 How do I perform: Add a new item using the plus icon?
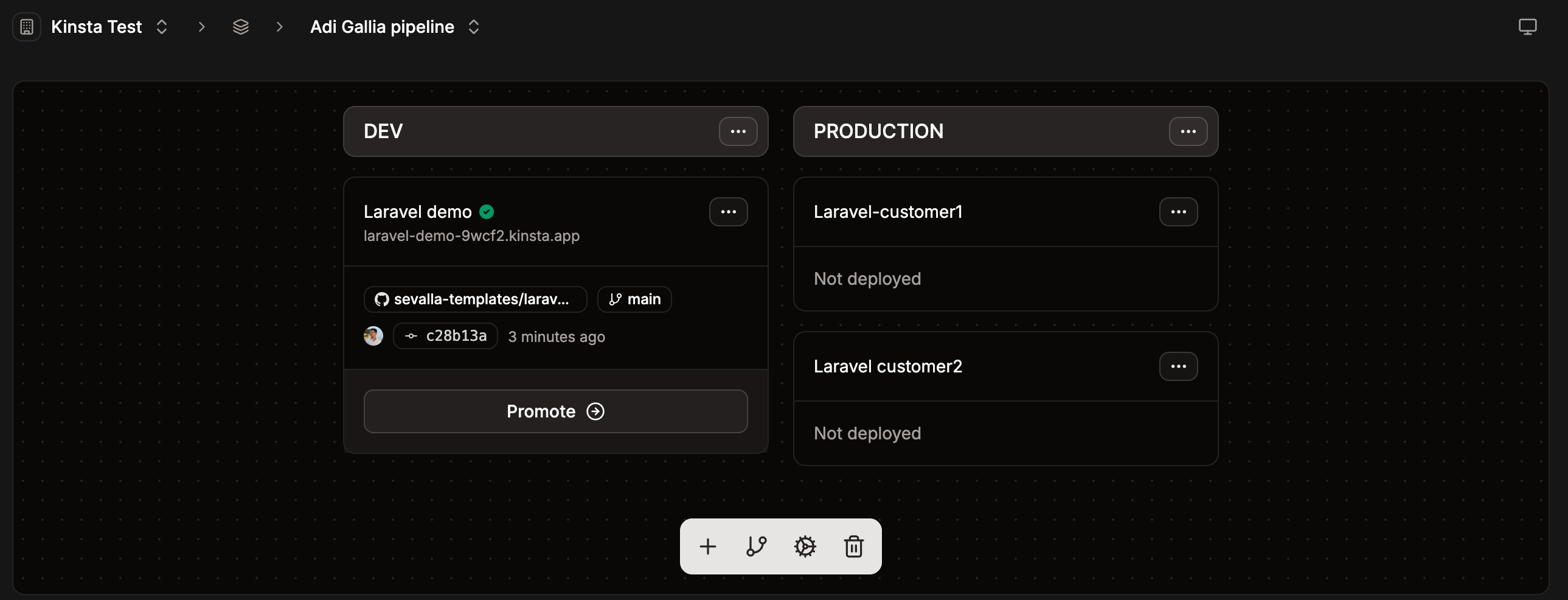tap(707, 546)
